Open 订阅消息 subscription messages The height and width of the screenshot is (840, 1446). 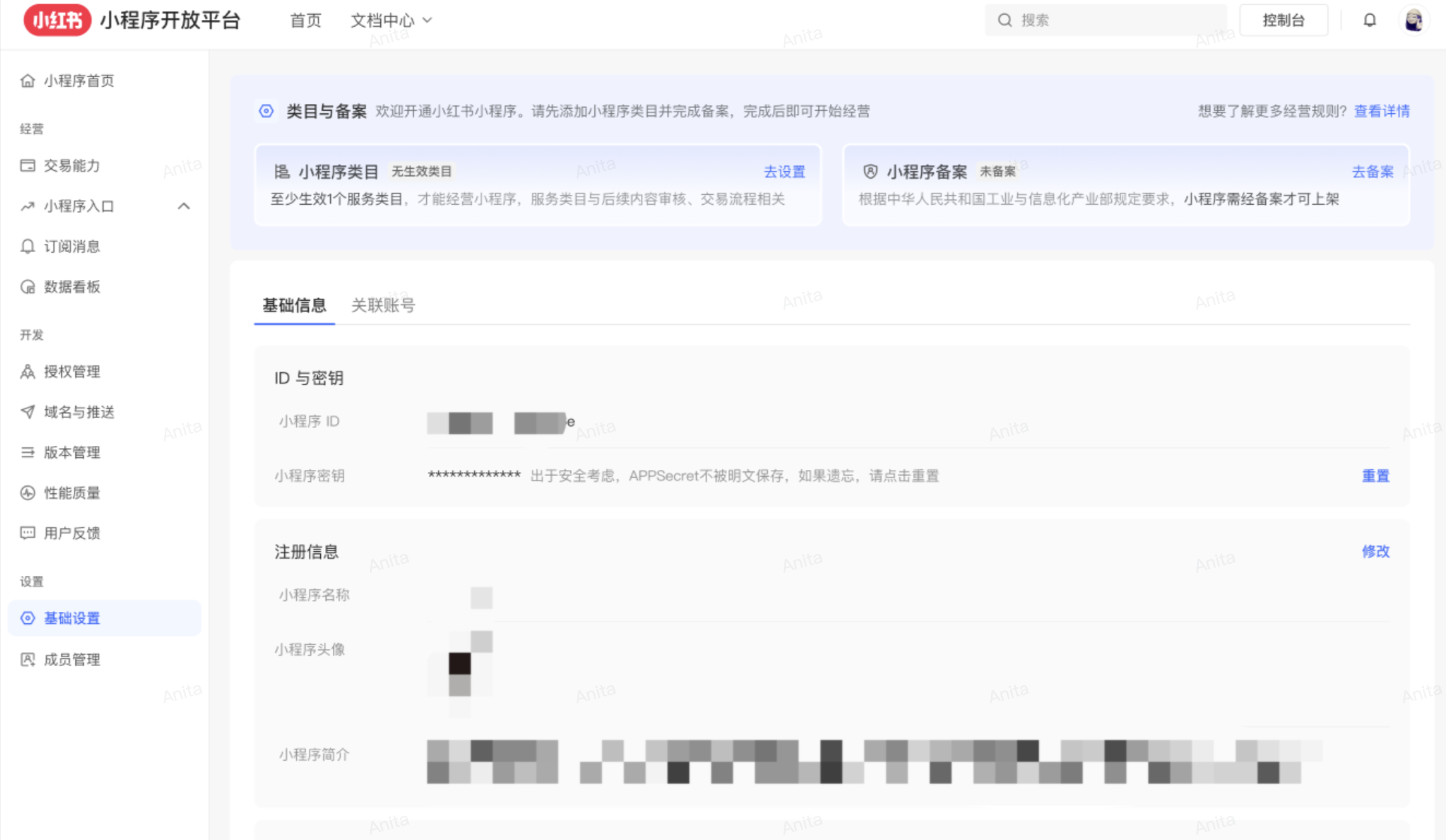[72, 246]
